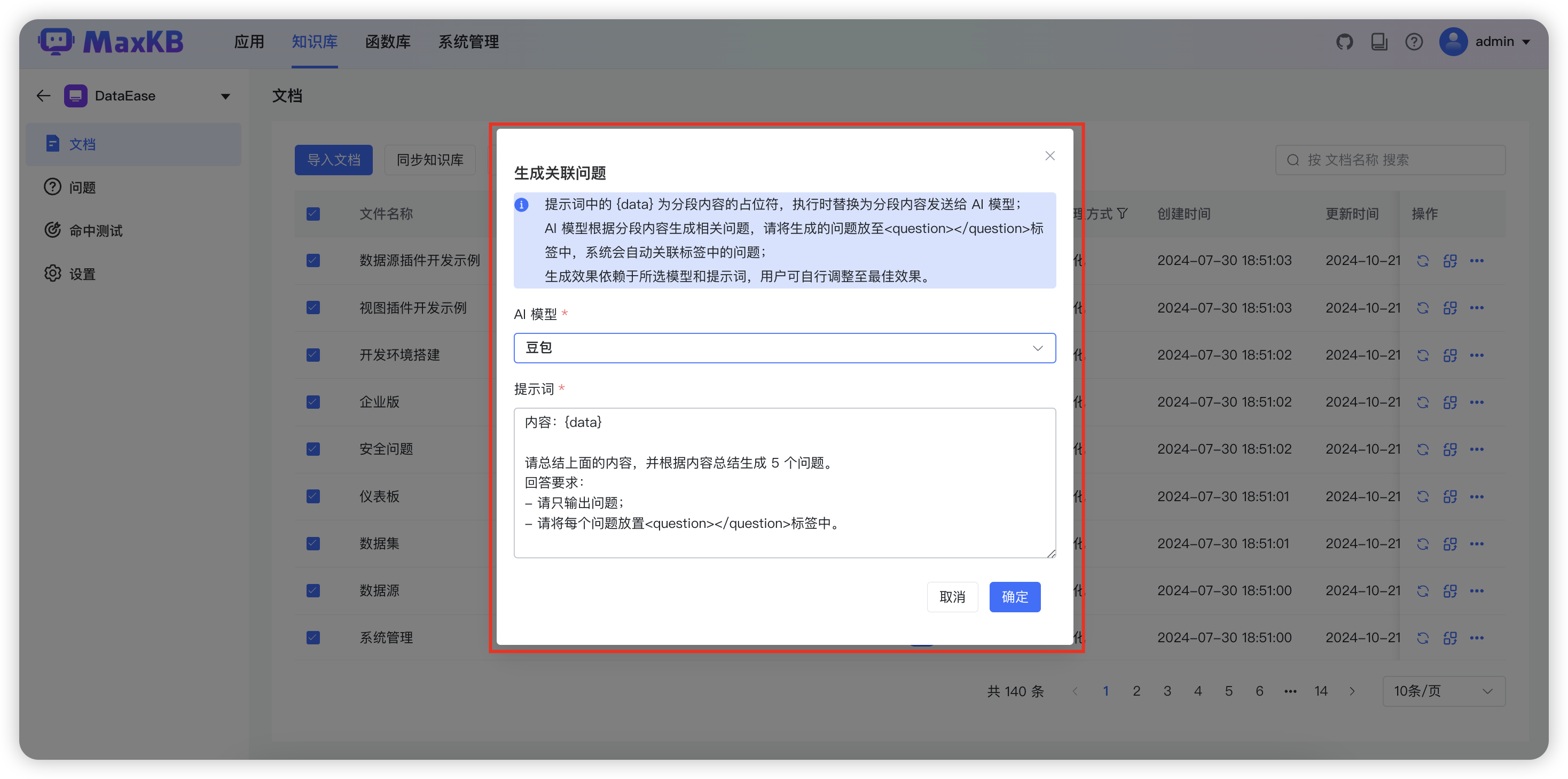This screenshot has width=1568, height=779.
Task: Open the 系统管理 top menu
Action: (x=469, y=42)
